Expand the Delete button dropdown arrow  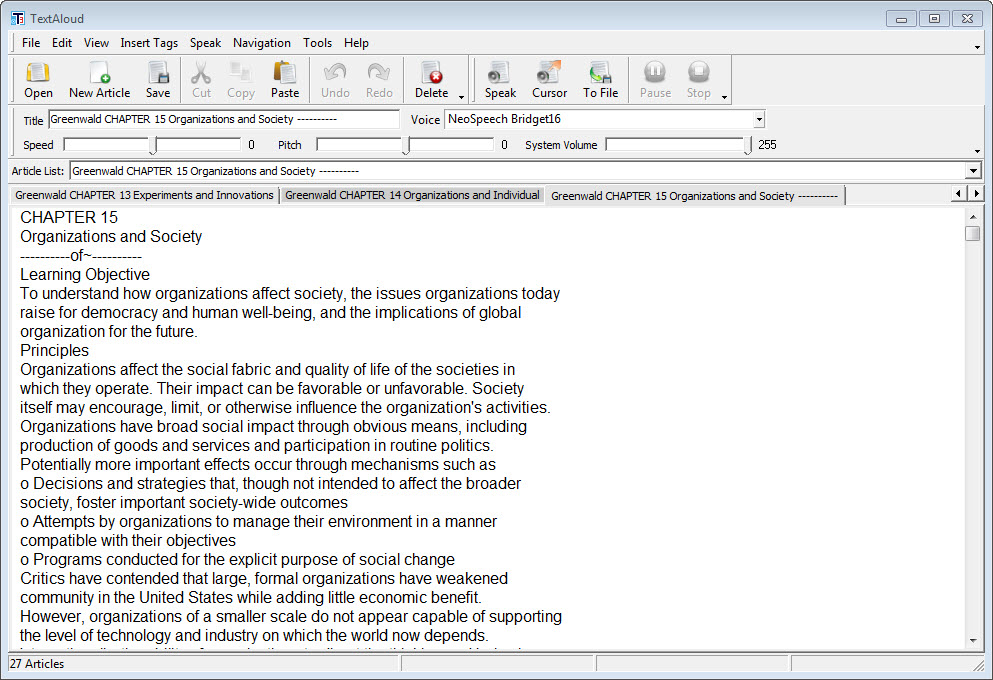pos(462,97)
